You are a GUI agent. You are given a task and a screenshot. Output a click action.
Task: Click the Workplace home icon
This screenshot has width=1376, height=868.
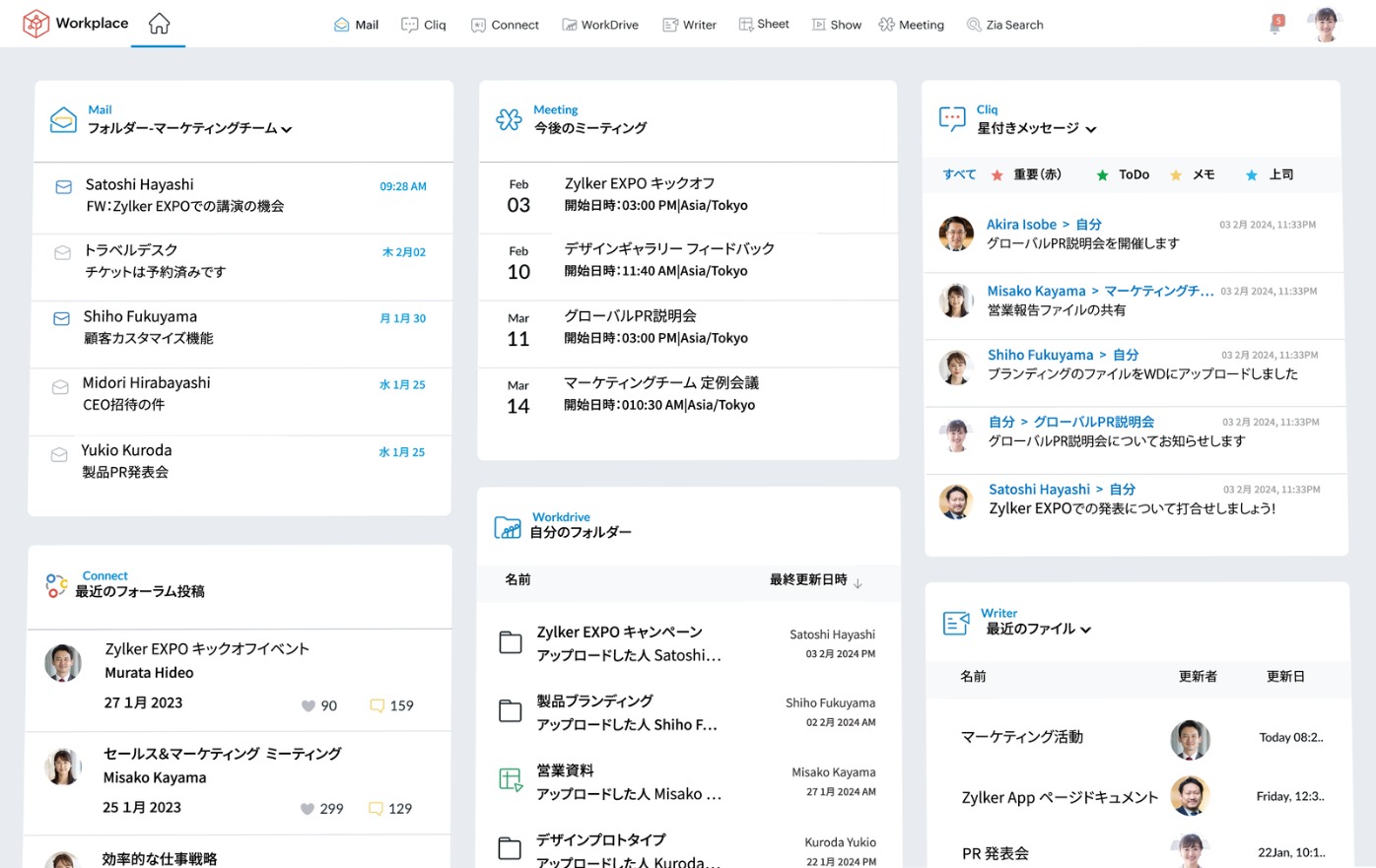(x=159, y=24)
